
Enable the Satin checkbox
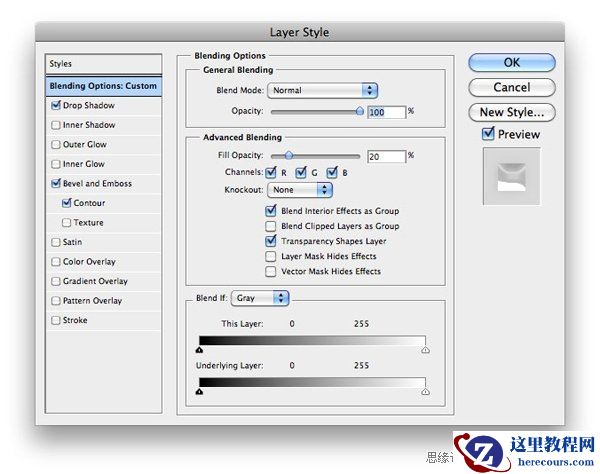tap(56, 242)
